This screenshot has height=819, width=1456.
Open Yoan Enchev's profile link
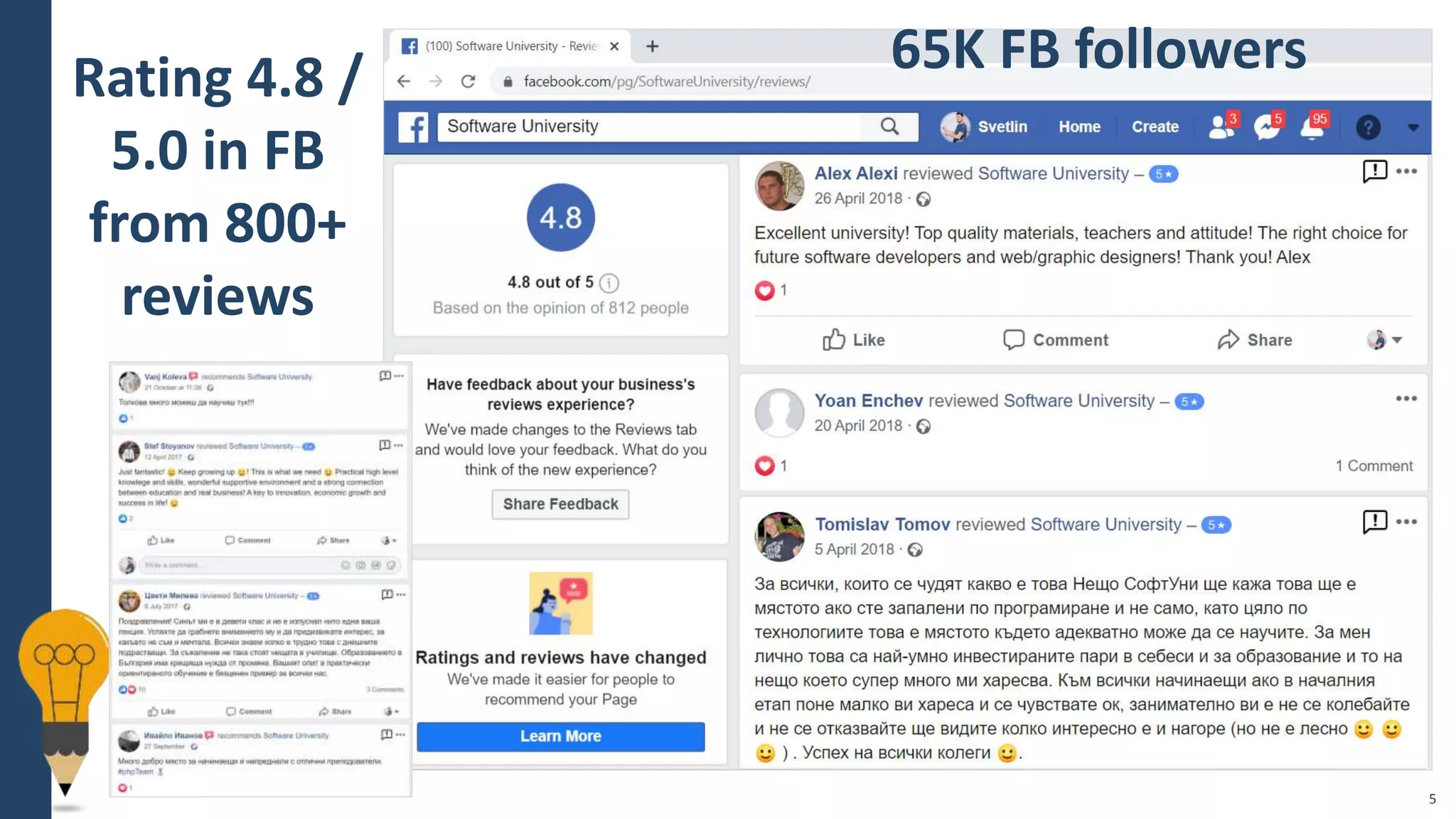pyautogui.click(x=869, y=401)
